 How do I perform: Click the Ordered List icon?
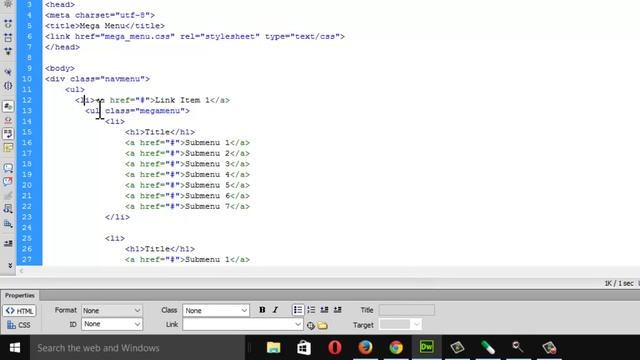click(x=311, y=310)
